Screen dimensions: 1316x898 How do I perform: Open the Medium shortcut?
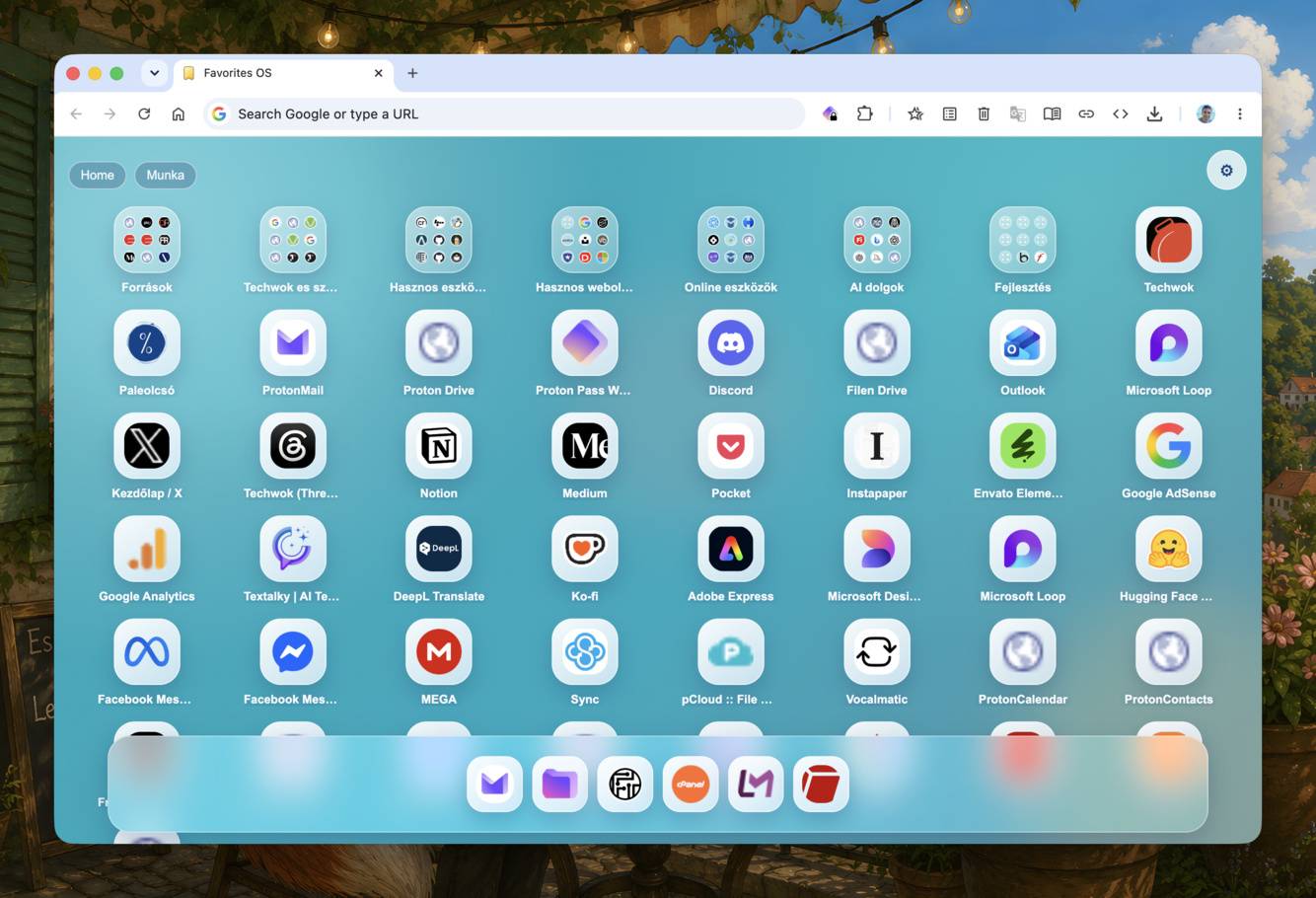point(585,446)
